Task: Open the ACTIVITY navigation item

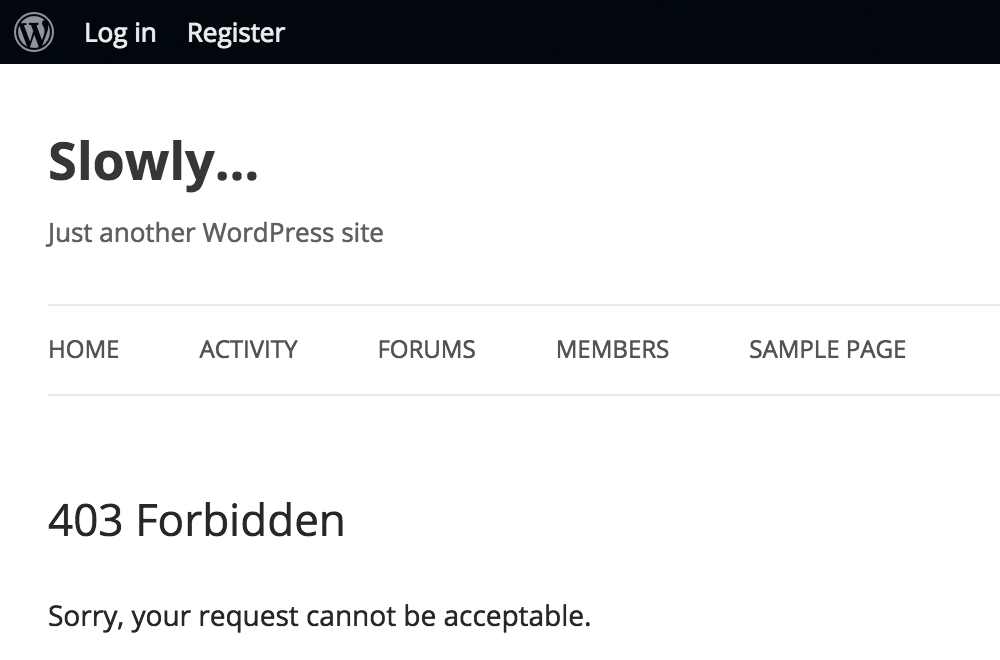Action: coord(248,349)
